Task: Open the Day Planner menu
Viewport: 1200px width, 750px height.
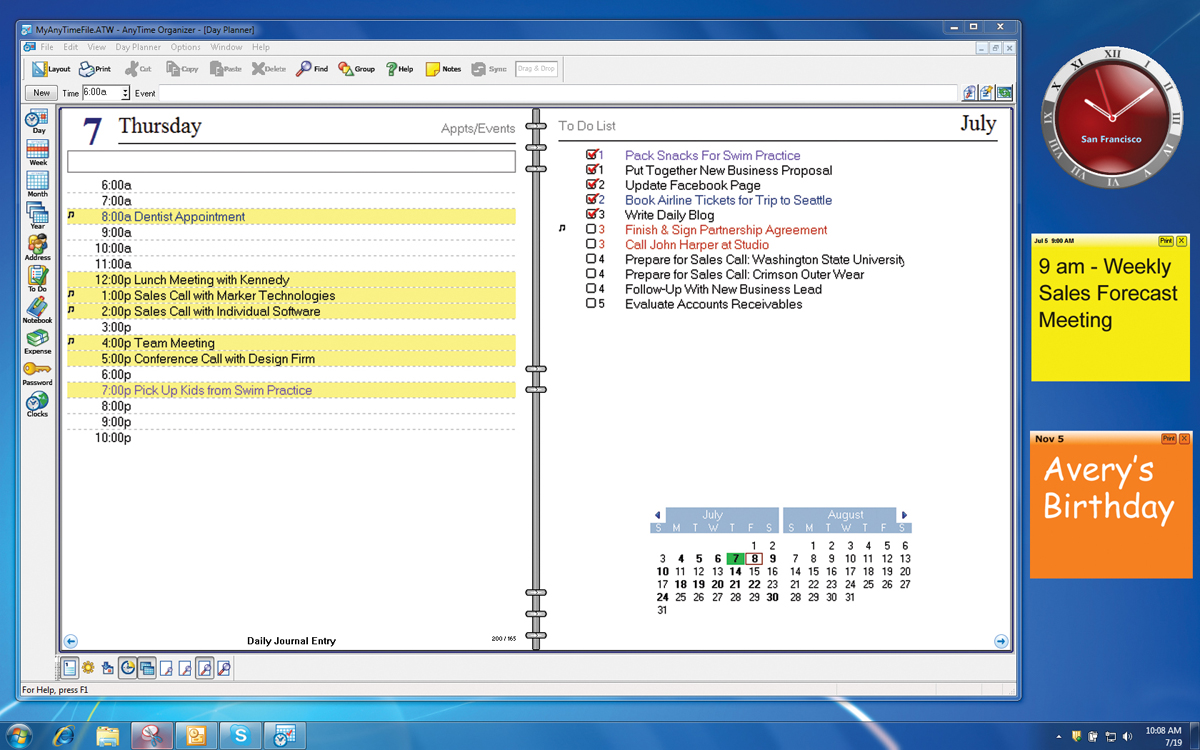Action: (137, 47)
